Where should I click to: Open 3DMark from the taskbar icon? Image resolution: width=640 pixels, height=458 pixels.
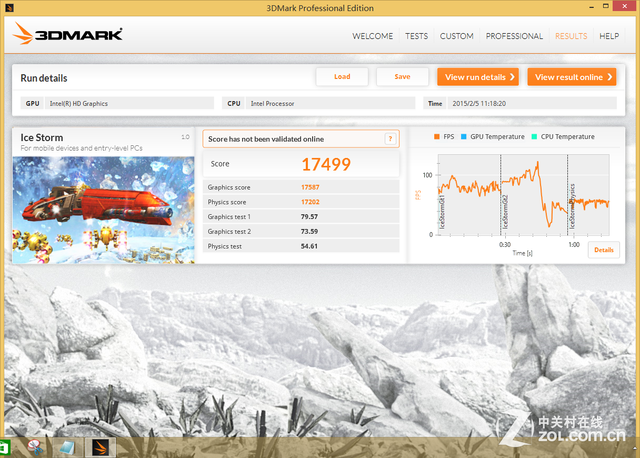click(x=100, y=447)
